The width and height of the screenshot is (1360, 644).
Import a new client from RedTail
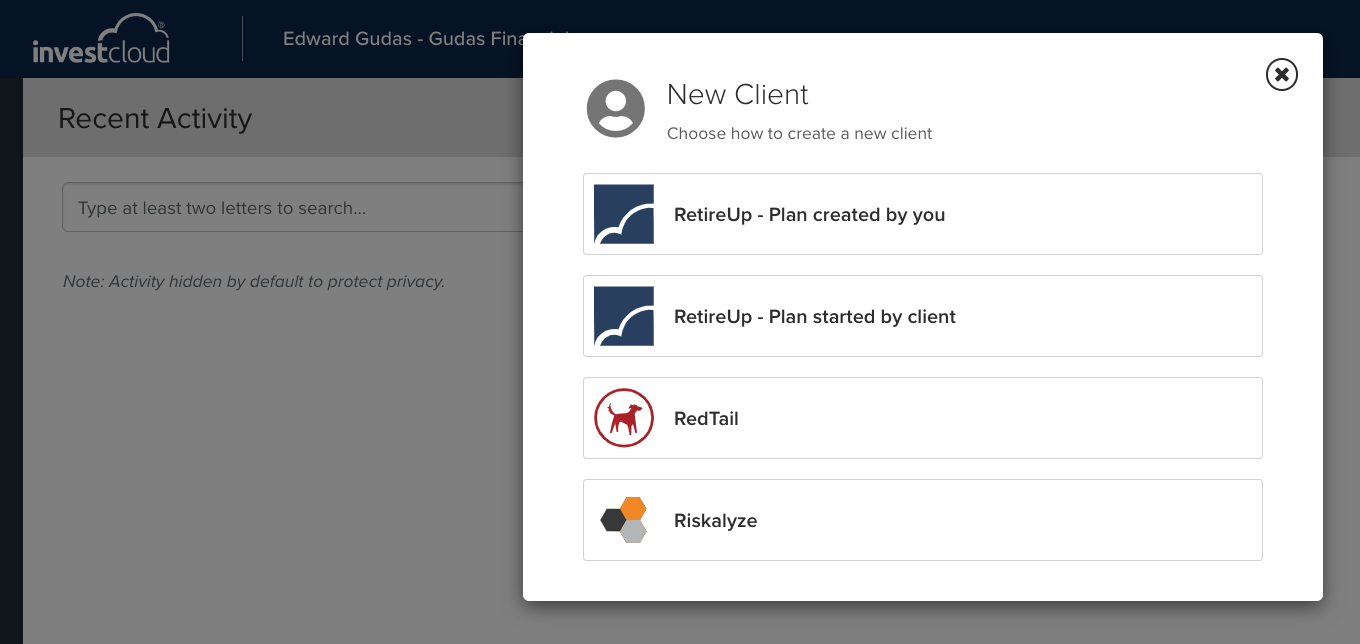point(922,418)
